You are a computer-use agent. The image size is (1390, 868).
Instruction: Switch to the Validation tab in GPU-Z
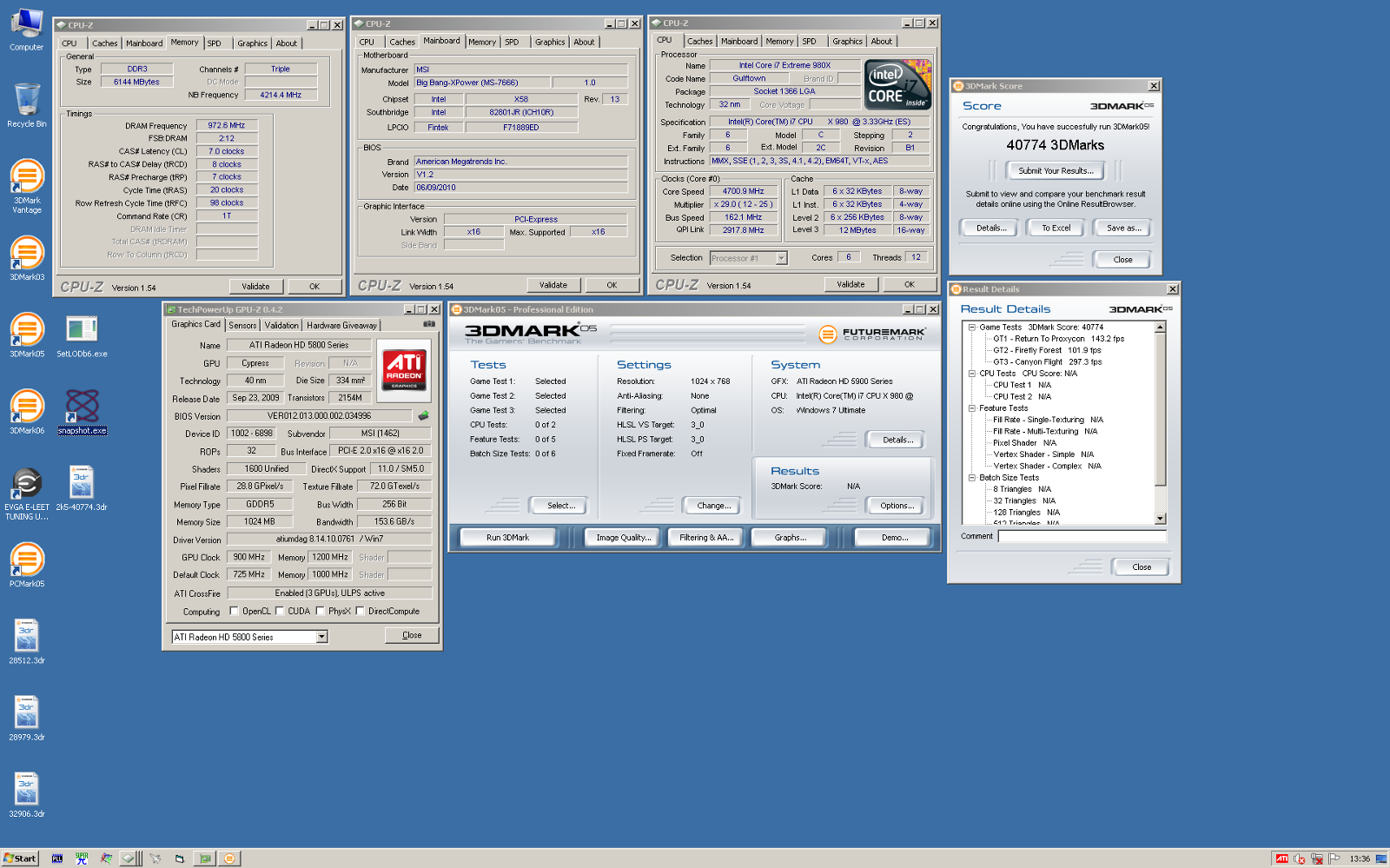tap(281, 325)
